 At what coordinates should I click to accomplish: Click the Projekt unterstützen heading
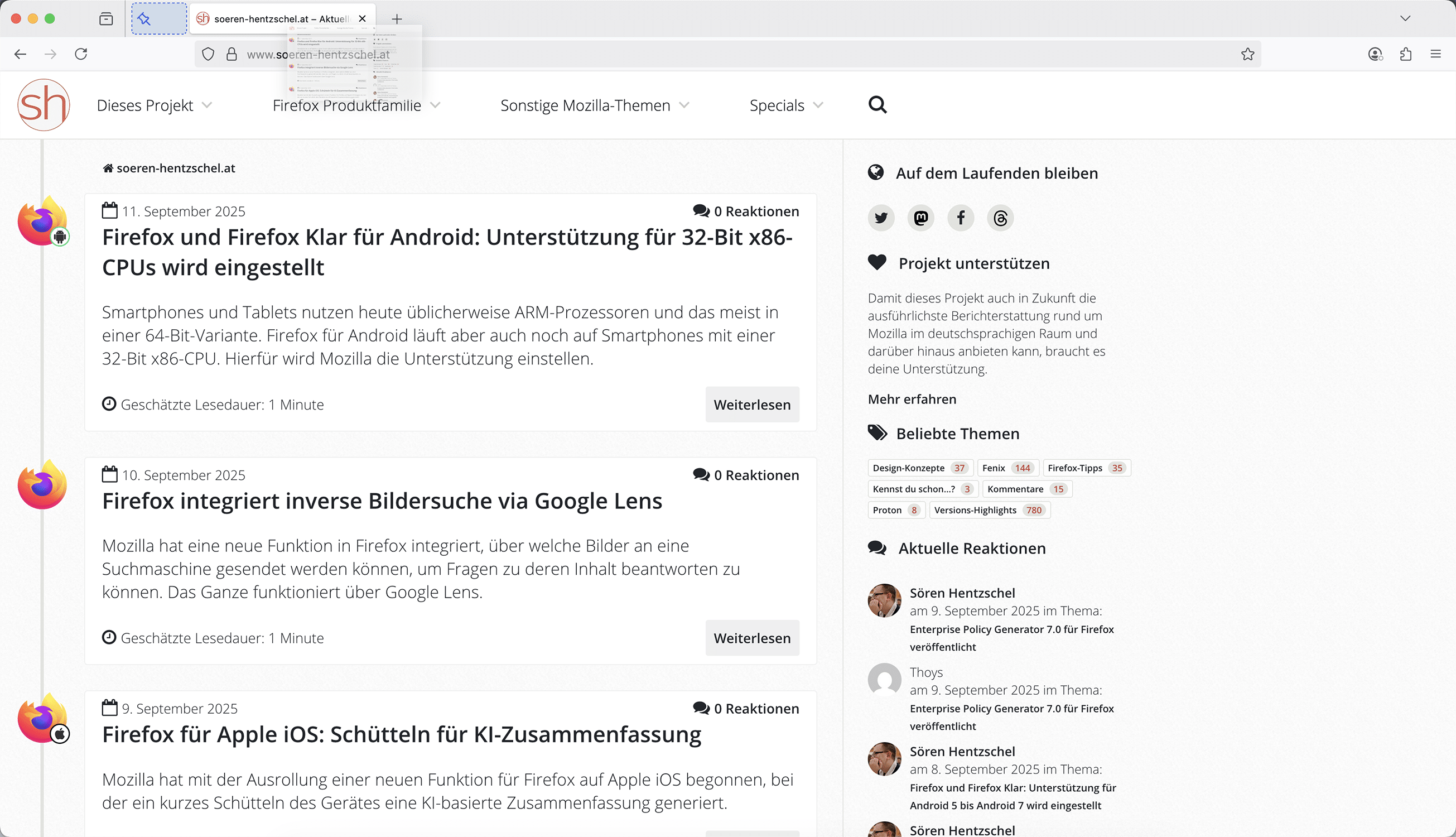pyautogui.click(x=974, y=263)
